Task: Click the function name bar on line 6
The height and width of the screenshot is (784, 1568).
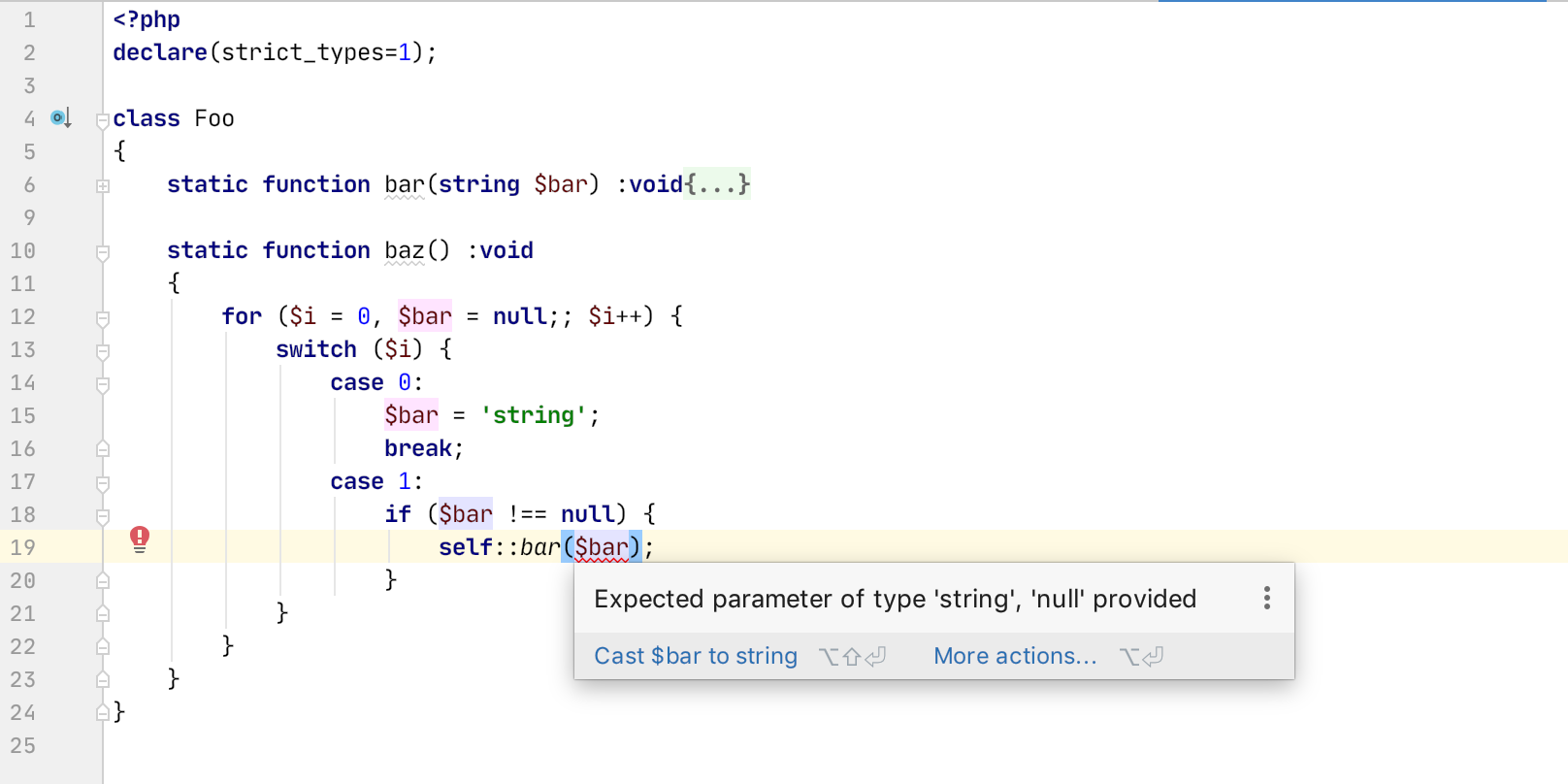Action: pyautogui.click(x=405, y=184)
